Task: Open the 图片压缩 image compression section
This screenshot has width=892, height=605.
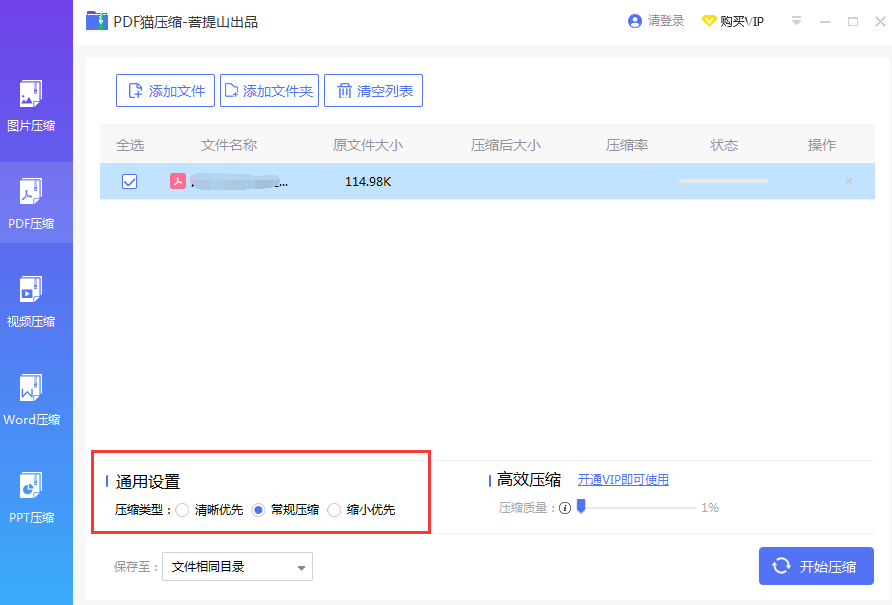Action: [31, 106]
